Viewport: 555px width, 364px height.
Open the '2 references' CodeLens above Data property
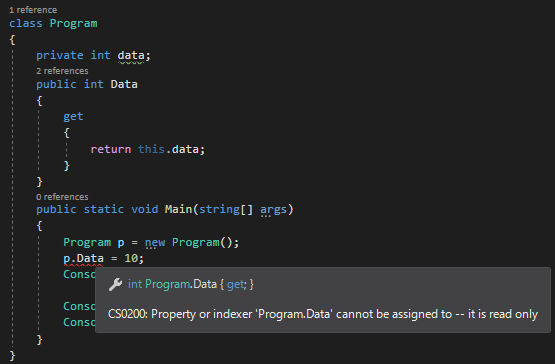(x=62, y=71)
